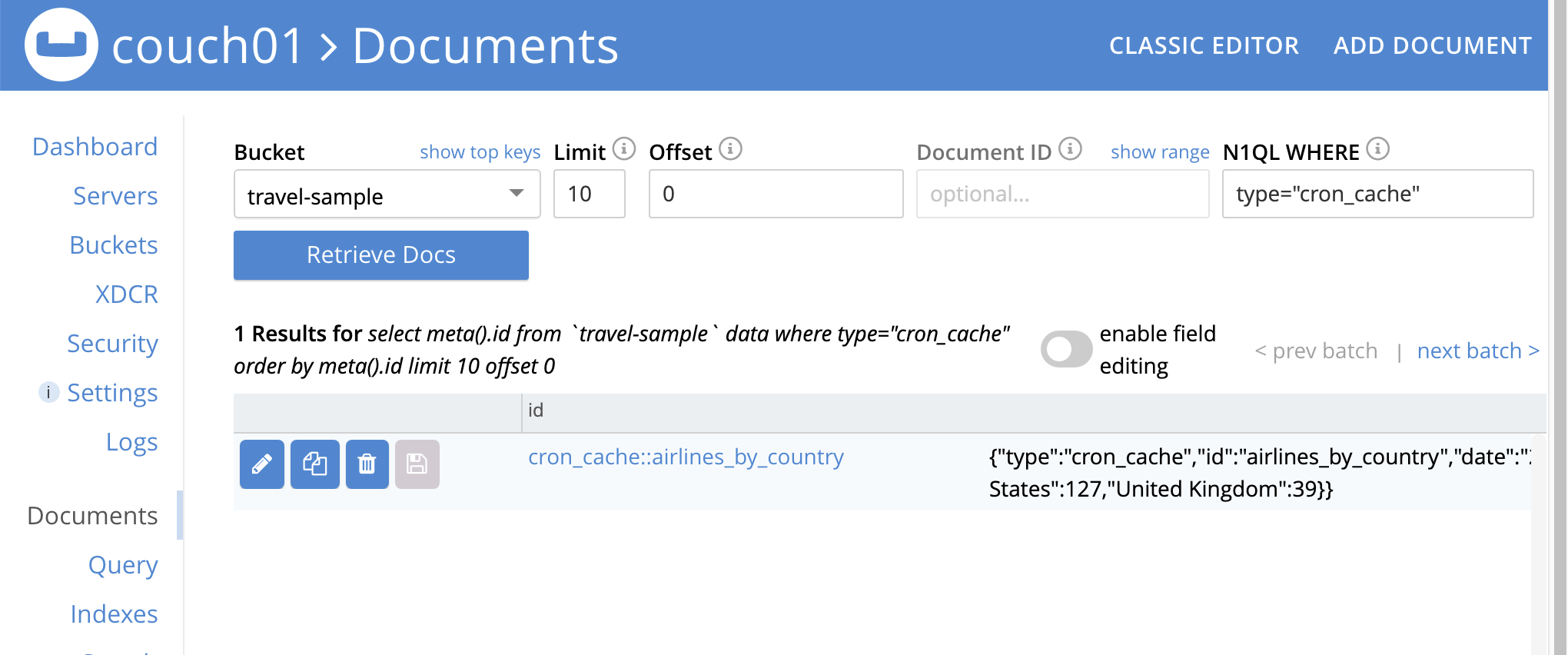Click ADD DOCUMENT in header
Image resolution: width=1568 pixels, height=655 pixels.
pos(1433,45)
